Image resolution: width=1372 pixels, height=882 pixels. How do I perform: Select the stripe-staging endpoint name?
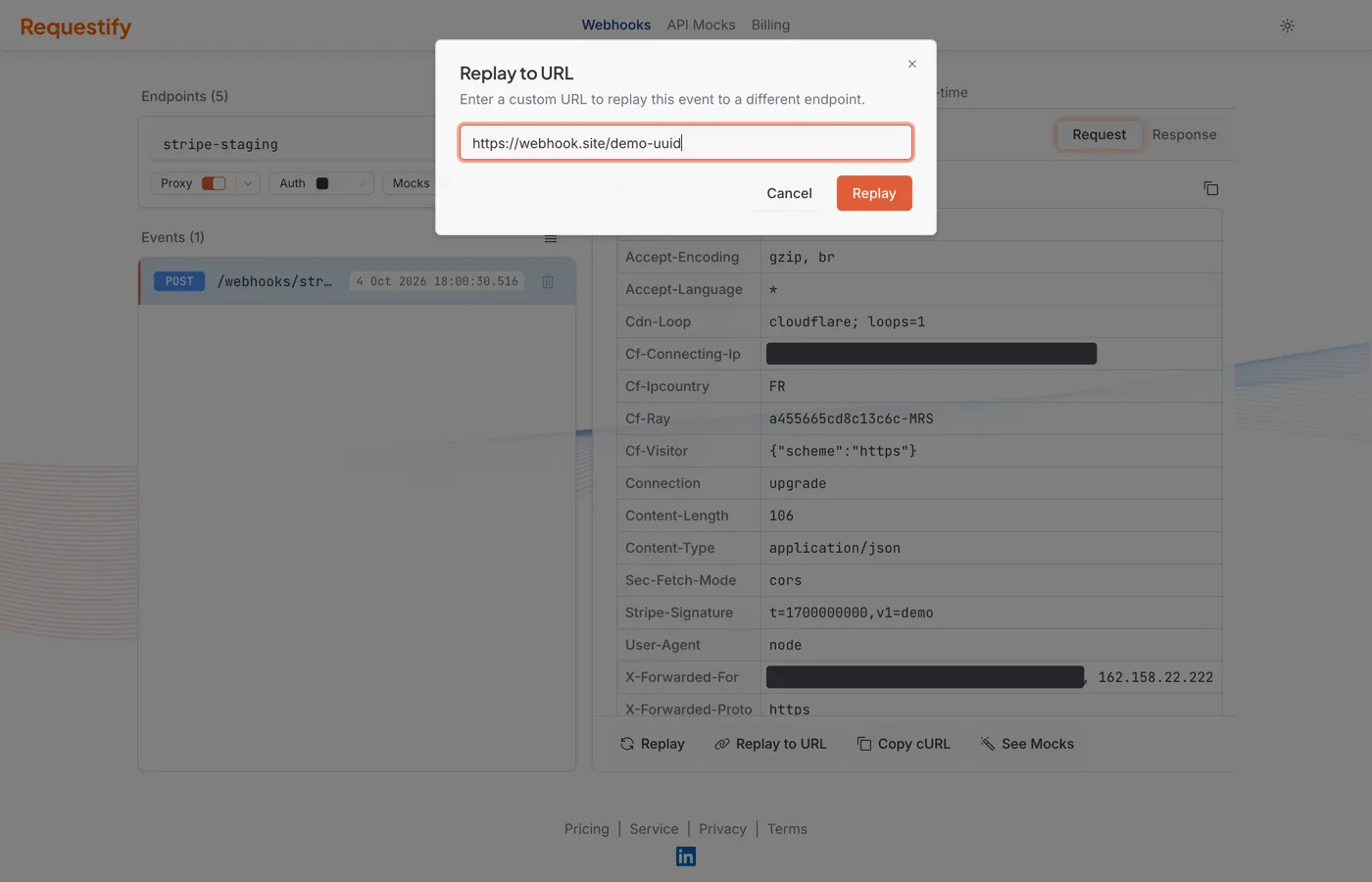[x=220, y=144]
